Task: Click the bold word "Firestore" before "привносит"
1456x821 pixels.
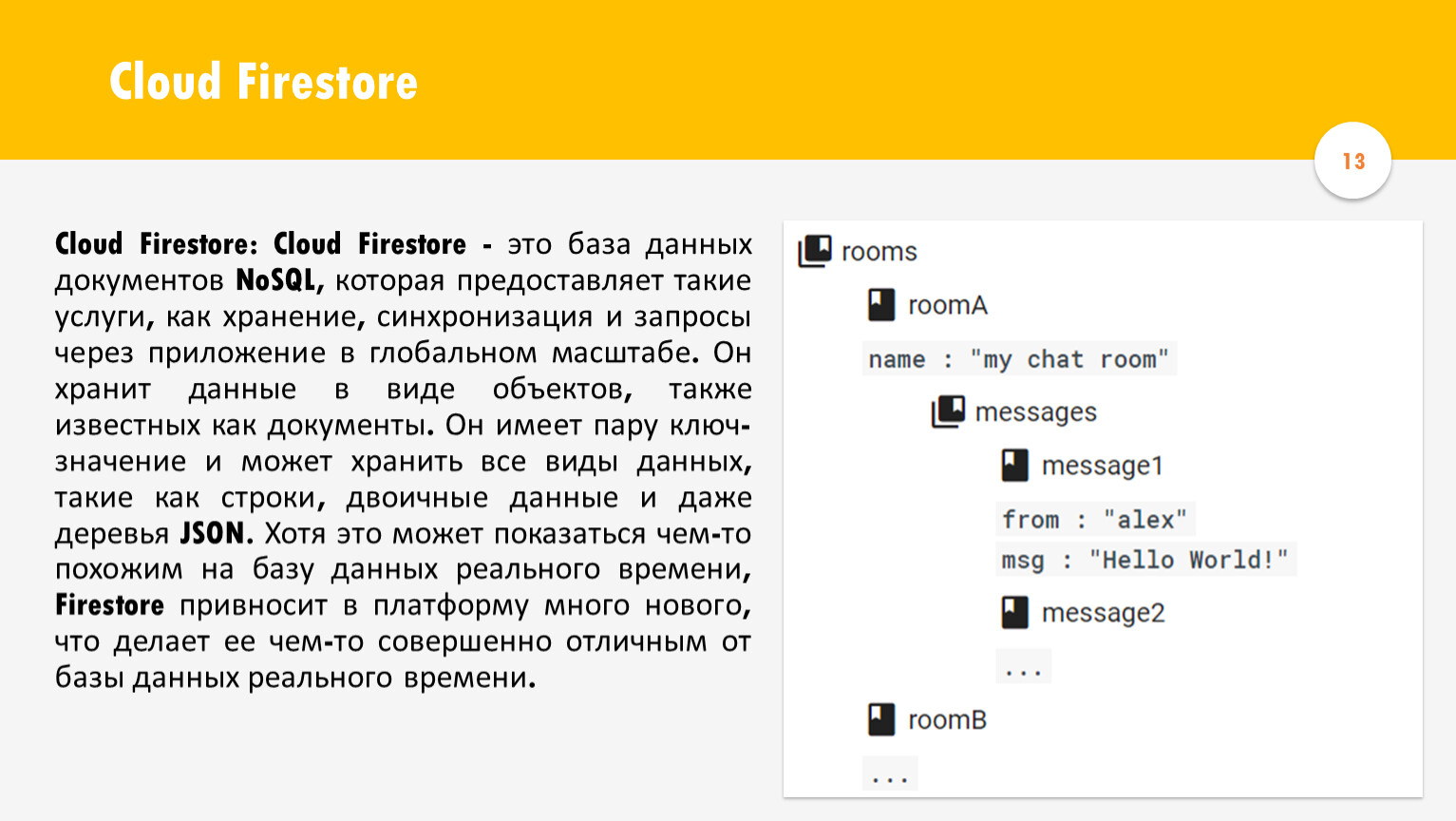Action: [110, 605]
